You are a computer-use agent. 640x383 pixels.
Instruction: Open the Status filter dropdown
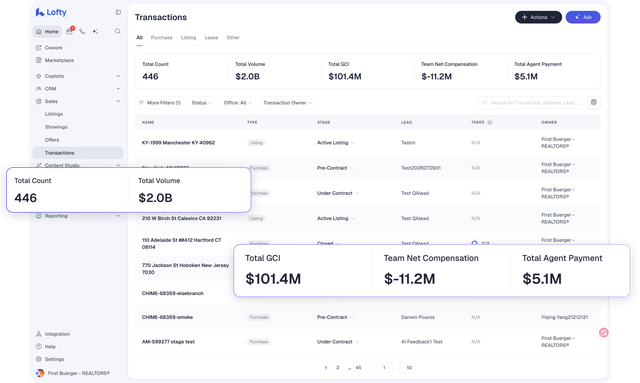[x=202, y=103]
